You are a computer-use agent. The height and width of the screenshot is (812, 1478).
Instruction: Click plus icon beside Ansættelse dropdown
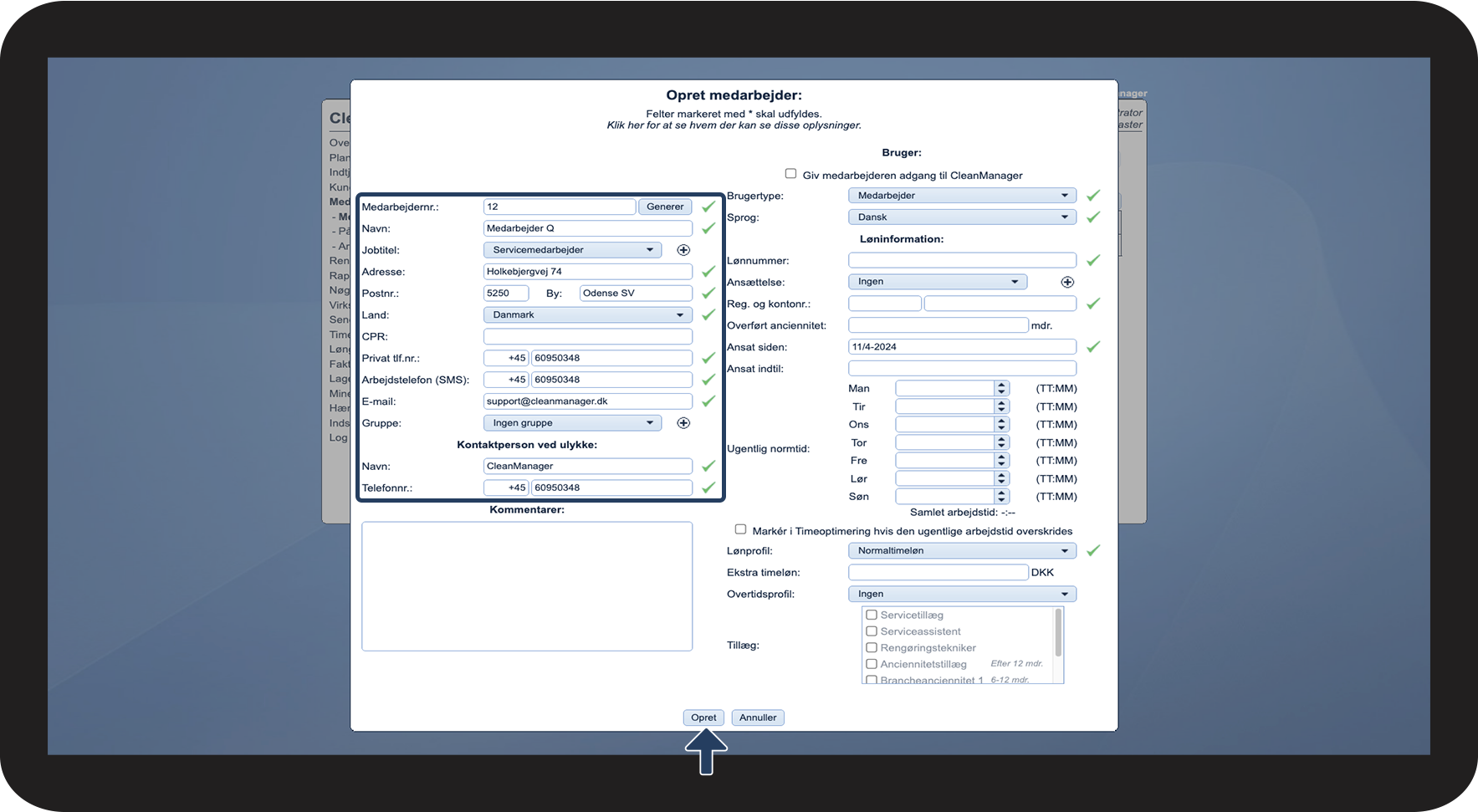(x=1067, y=282)
